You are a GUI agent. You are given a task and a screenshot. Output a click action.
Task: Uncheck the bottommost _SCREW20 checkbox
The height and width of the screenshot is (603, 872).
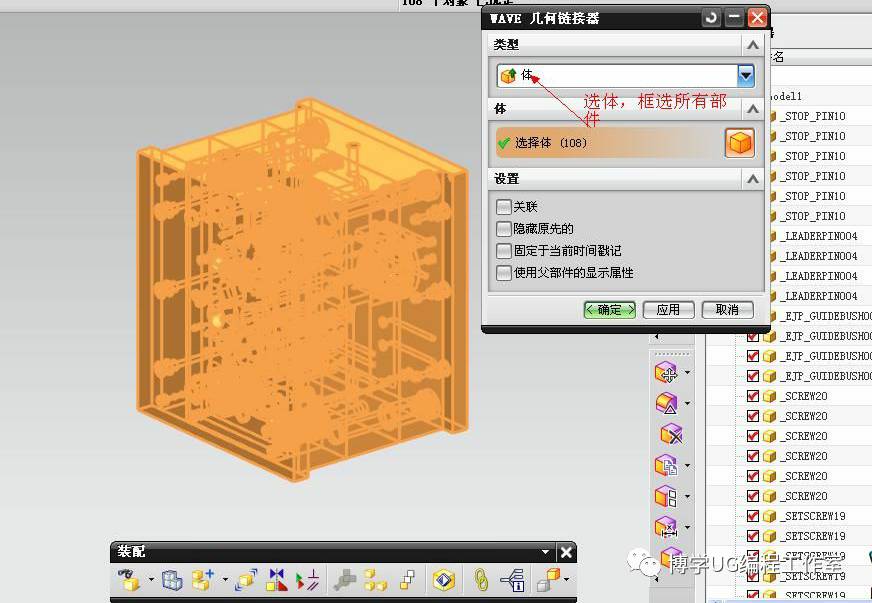click(752, 496)
